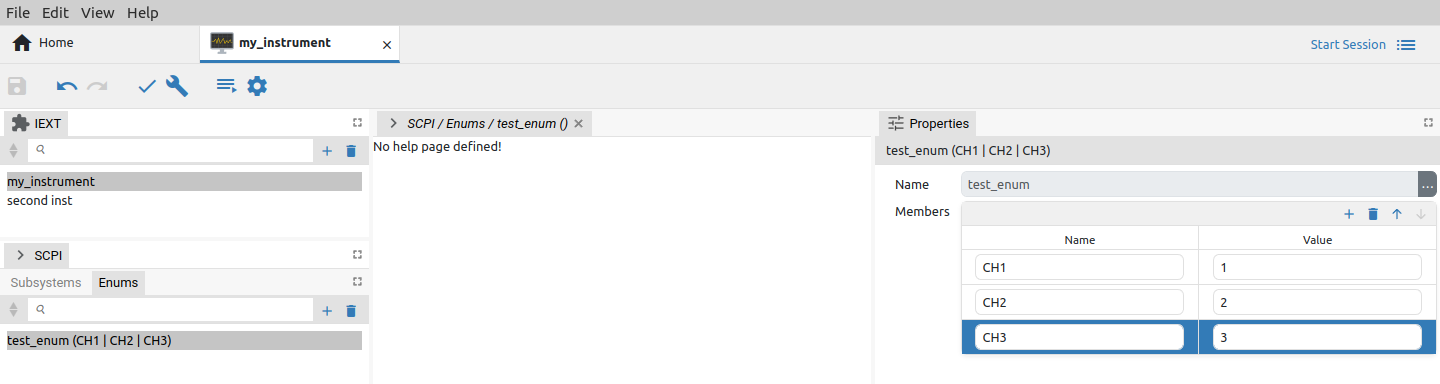
Task: Expand the breadcrumb chevron before SCPI / Enums
Action: click(x=393, y=123)
